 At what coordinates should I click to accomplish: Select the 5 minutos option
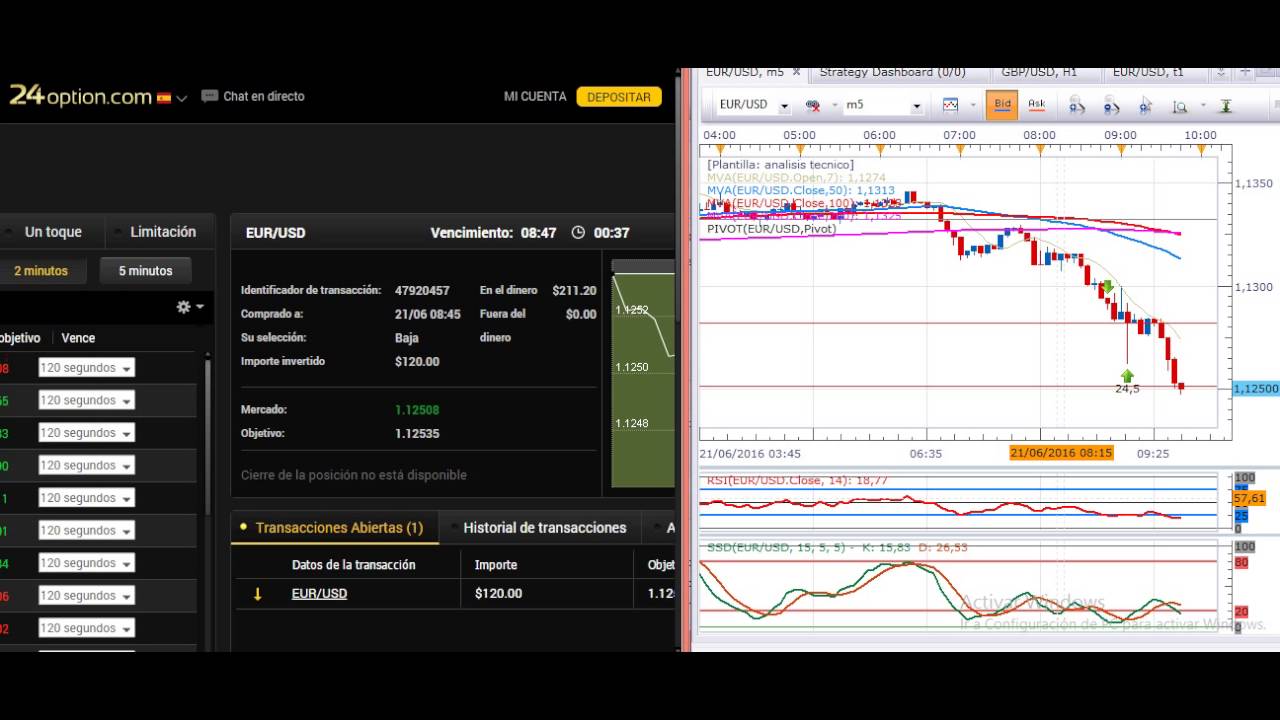tap(145, 271)
